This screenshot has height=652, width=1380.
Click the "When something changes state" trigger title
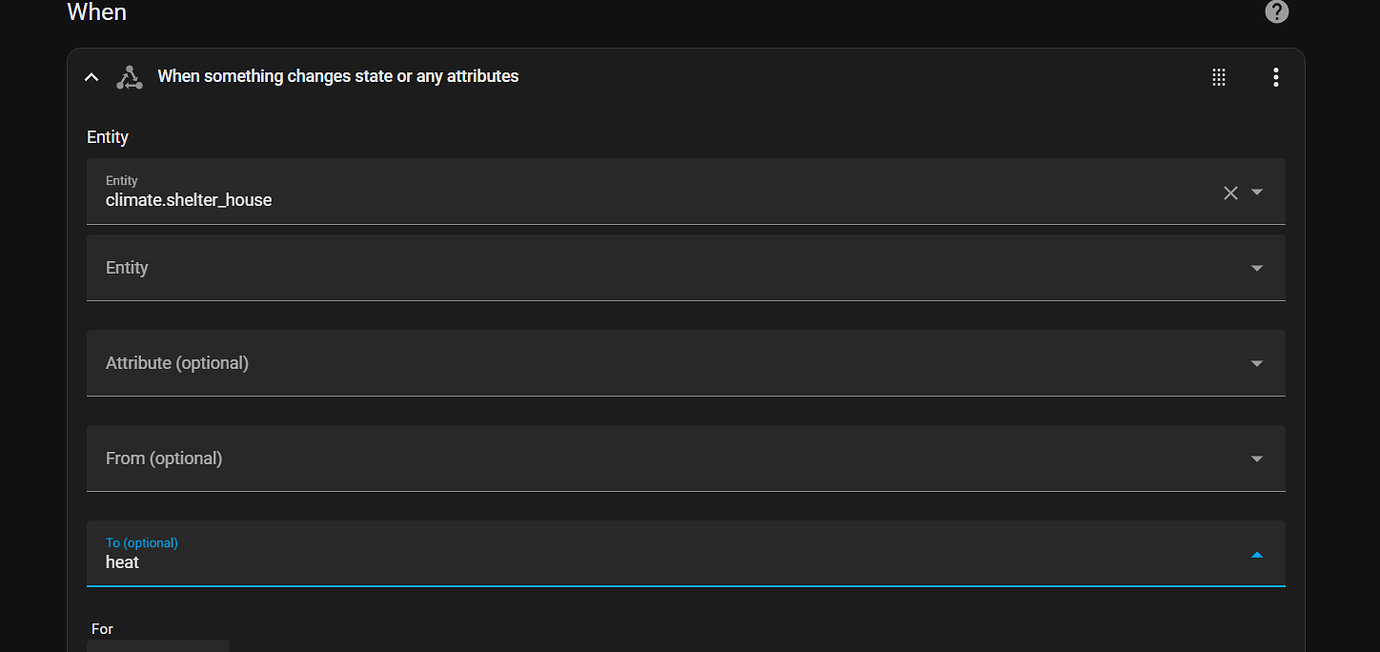click(x=338, y=76)
